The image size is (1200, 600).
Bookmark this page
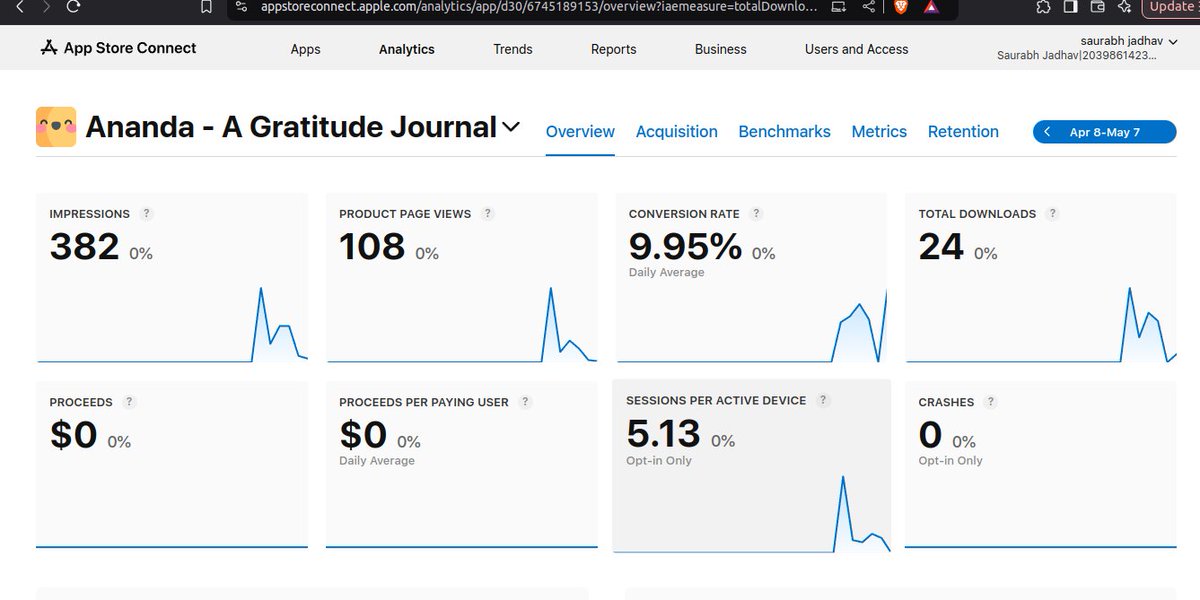pyautogui.click(x=207, y=7)
